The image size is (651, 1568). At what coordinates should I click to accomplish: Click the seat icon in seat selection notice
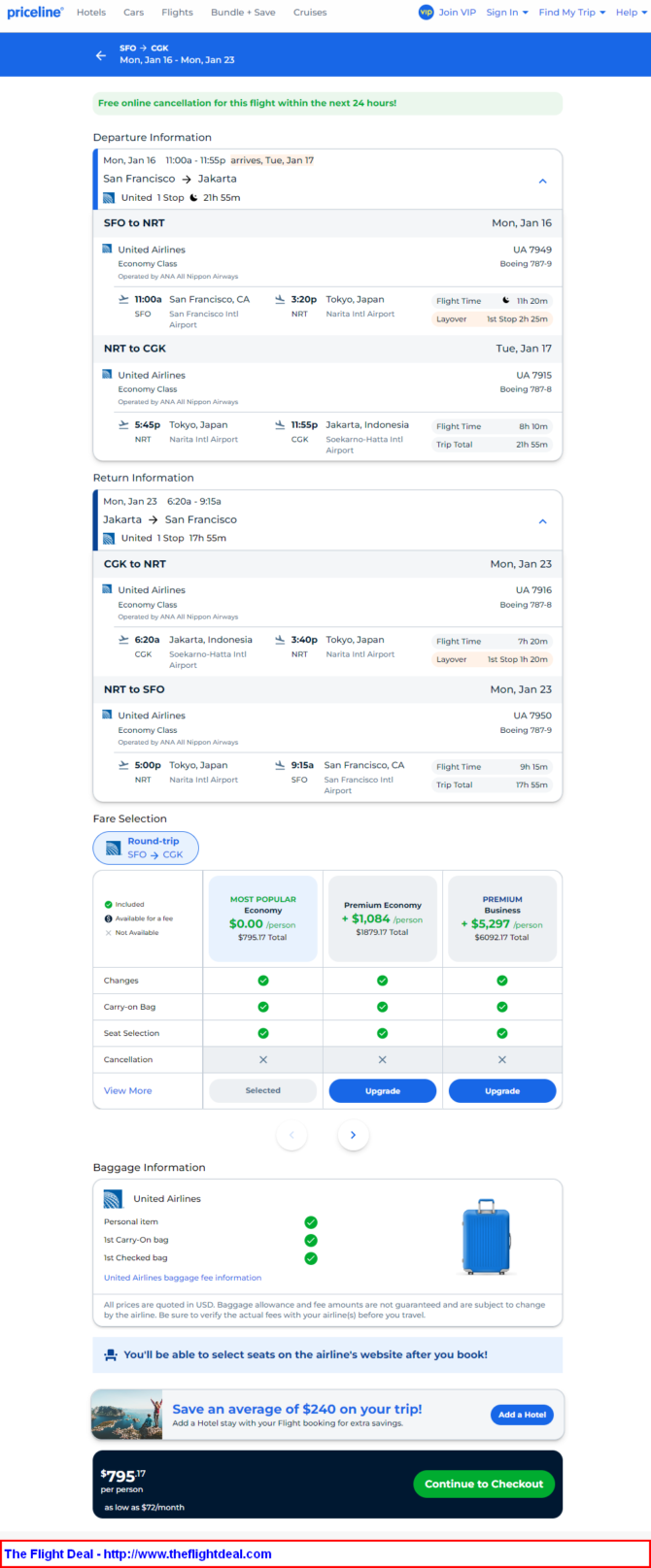111,1354
